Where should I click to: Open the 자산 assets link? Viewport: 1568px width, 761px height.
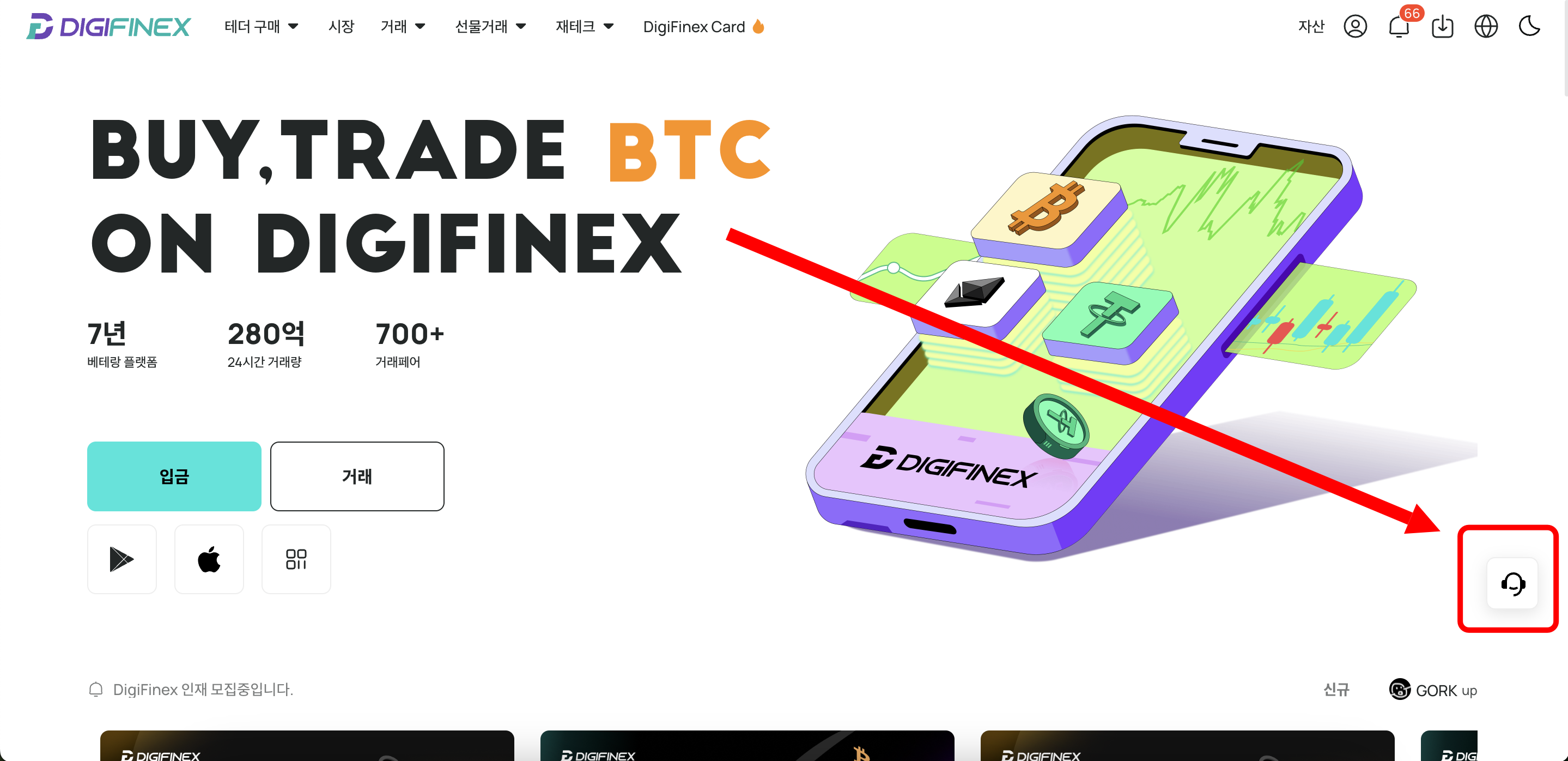click(x=1310, y=27)
